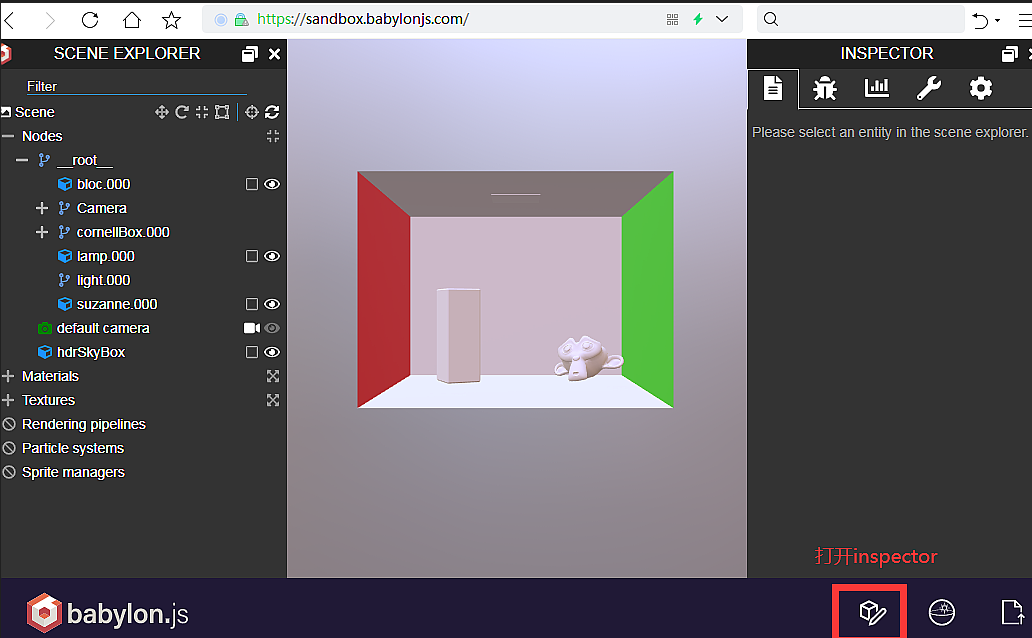Open the highlighted Inspector cube icon
The image size is (1032, 638).
click(869, 611)
